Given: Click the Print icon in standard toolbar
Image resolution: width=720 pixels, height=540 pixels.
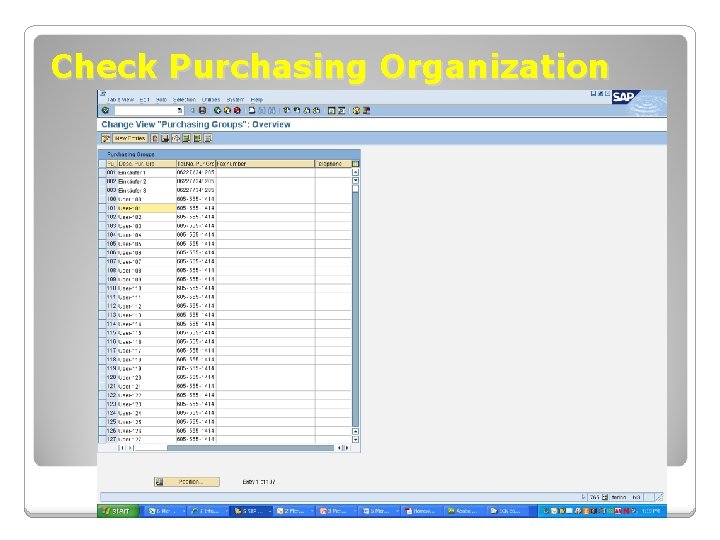Looking at the screenshot, I should coord(252,110).
